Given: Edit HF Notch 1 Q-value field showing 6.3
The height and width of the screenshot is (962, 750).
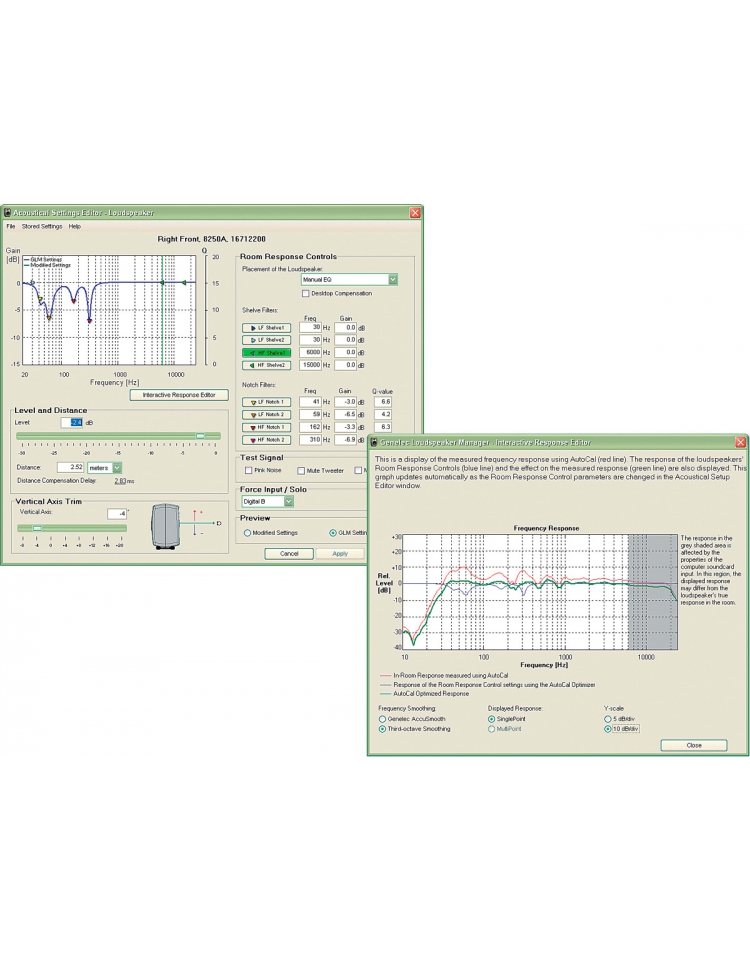Looking at the screenshot, I should pyautogui.click(x=383, y=427).
